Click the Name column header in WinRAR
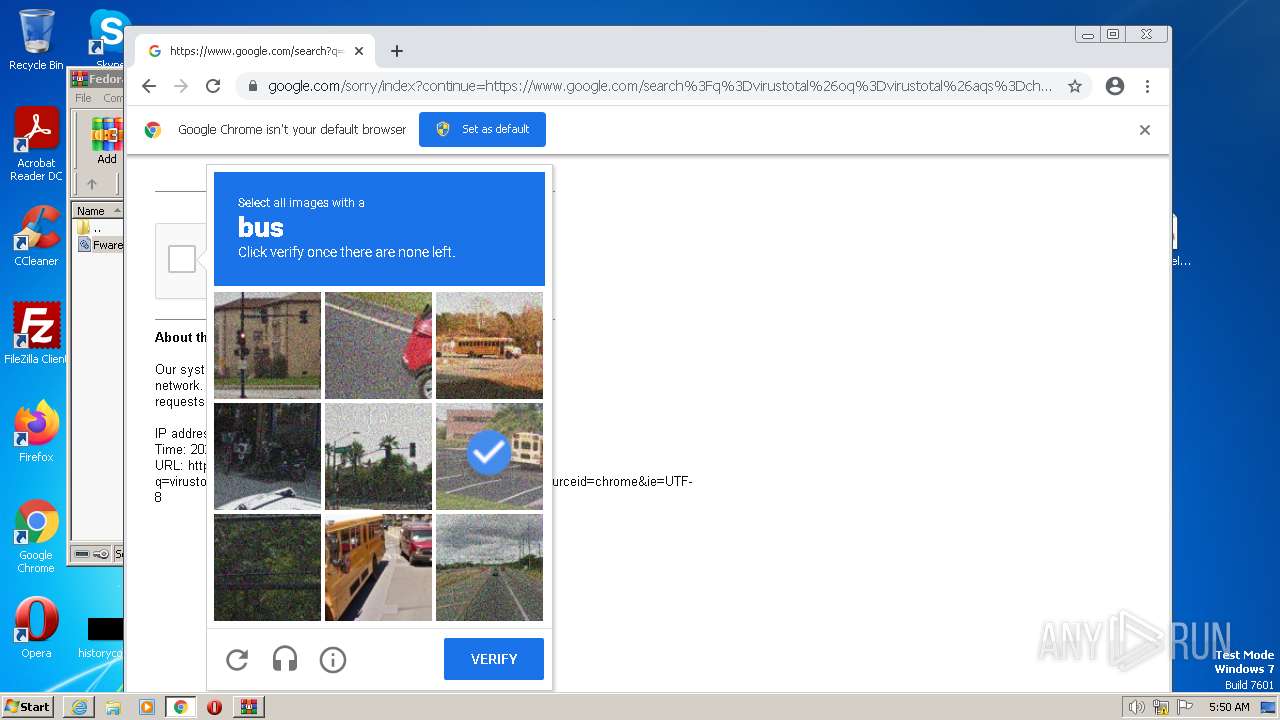Screen dimensions: 1280x720 point(97,211)
